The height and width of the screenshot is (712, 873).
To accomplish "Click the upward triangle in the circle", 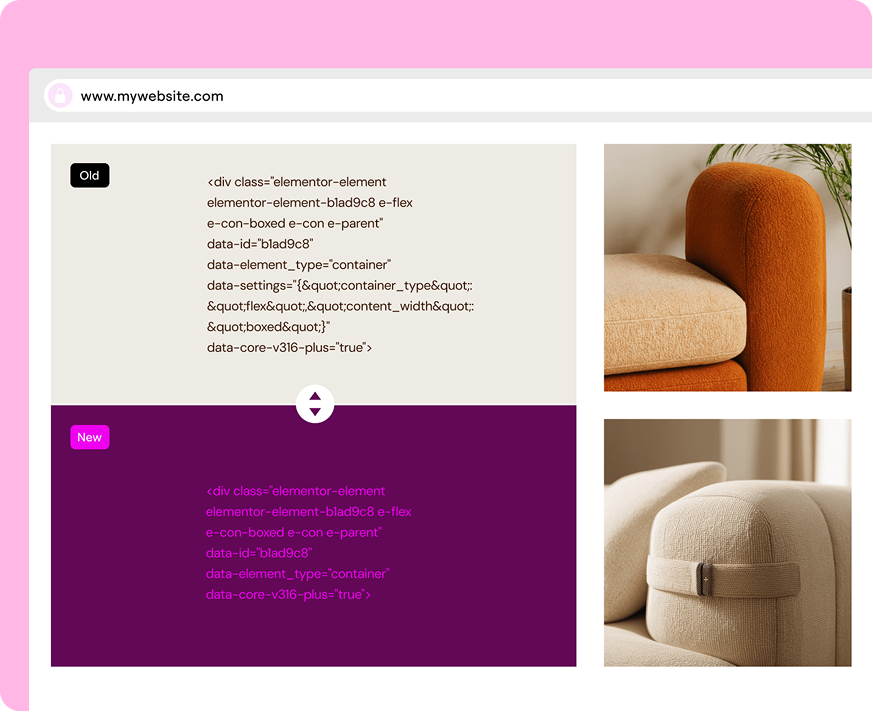I will point(315,396).
